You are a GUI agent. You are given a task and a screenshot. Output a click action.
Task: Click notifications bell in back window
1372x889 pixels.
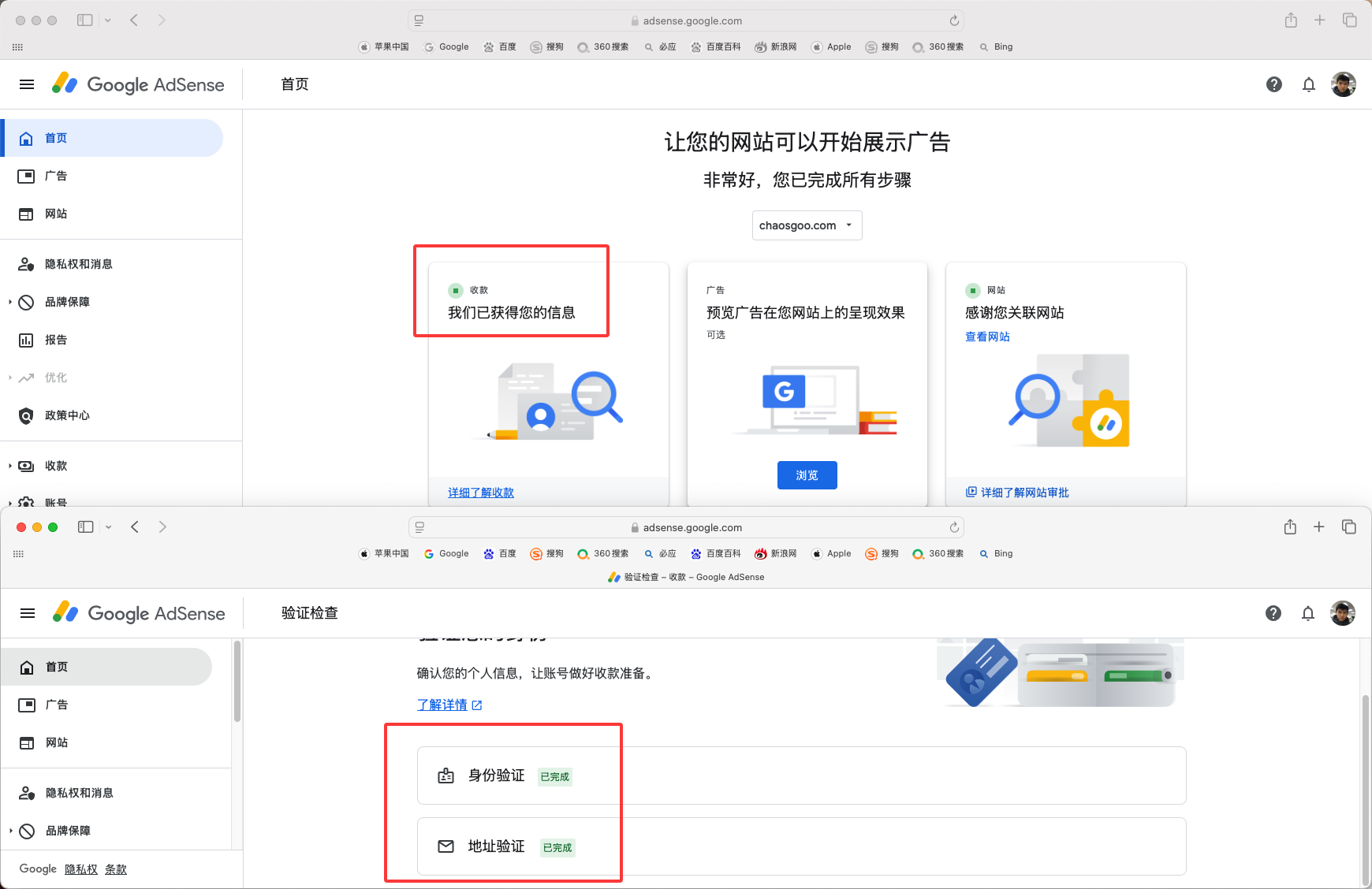point(1309,84)
